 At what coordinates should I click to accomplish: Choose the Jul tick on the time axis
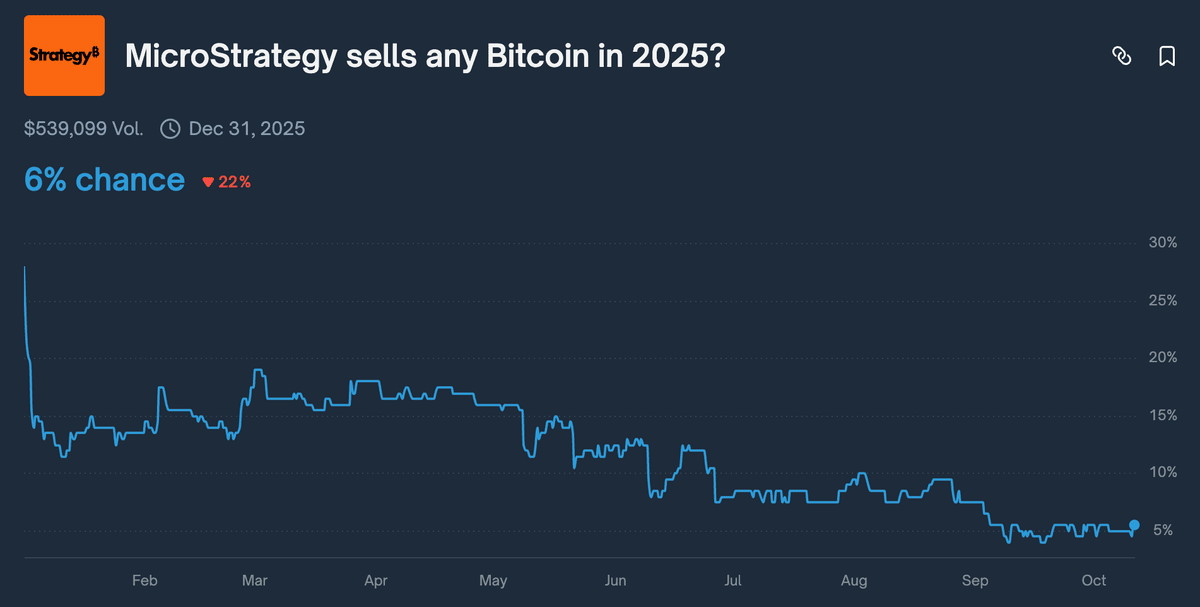pos(733,580)
